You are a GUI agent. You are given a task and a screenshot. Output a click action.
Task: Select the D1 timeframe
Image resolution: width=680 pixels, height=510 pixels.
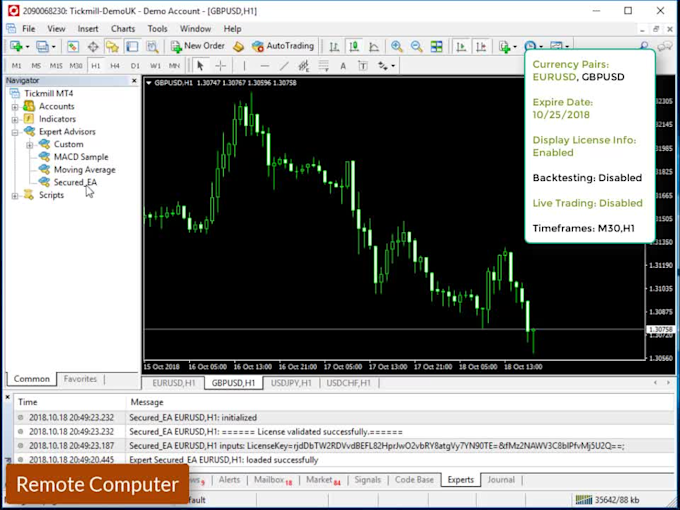point(135,66)
